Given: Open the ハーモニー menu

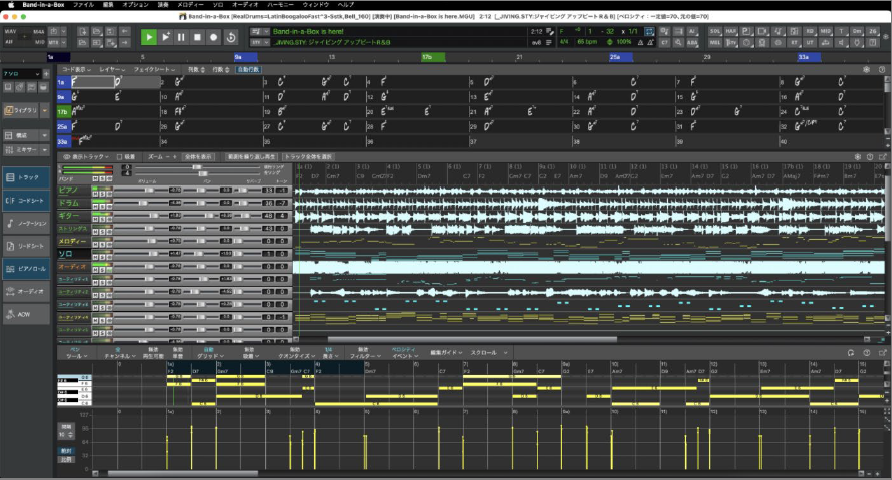Looking at the screenshot, I should pos(280,5).
